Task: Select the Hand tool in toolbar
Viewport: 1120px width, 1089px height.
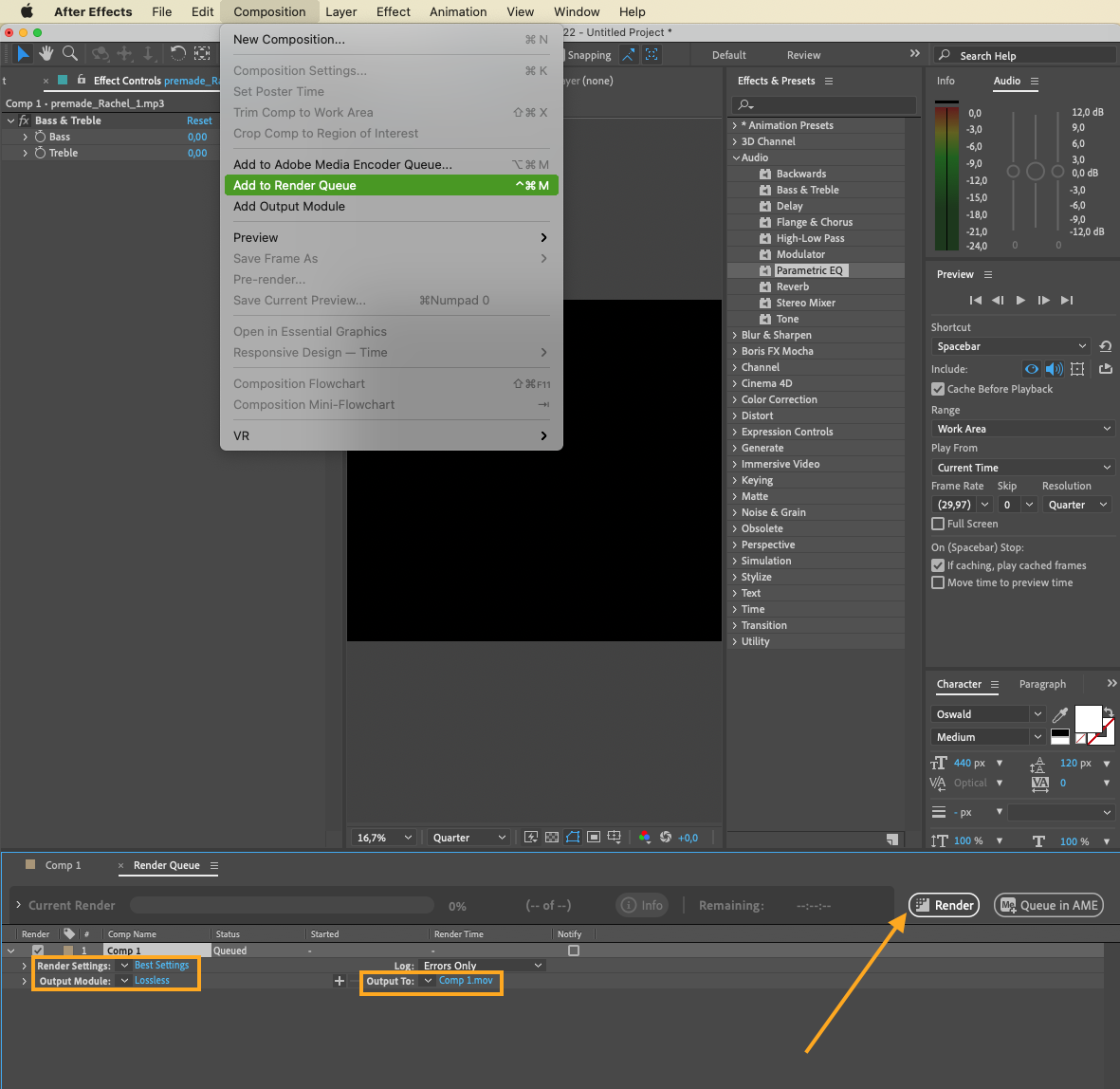Action: click(46, 54)
